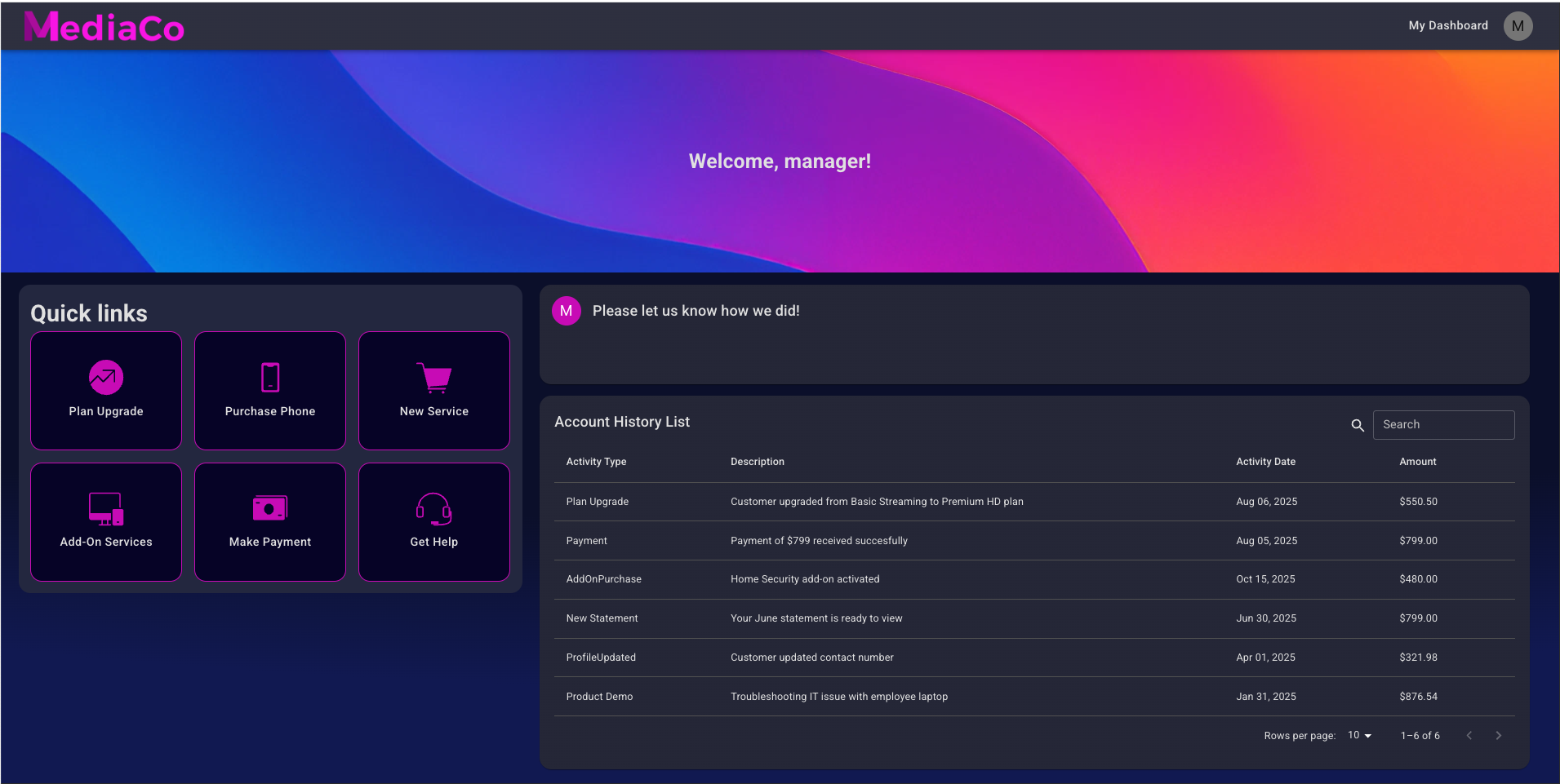1560x784 pixels.
Task: Go to the next page of history
Action: (x=1498, y=736)
